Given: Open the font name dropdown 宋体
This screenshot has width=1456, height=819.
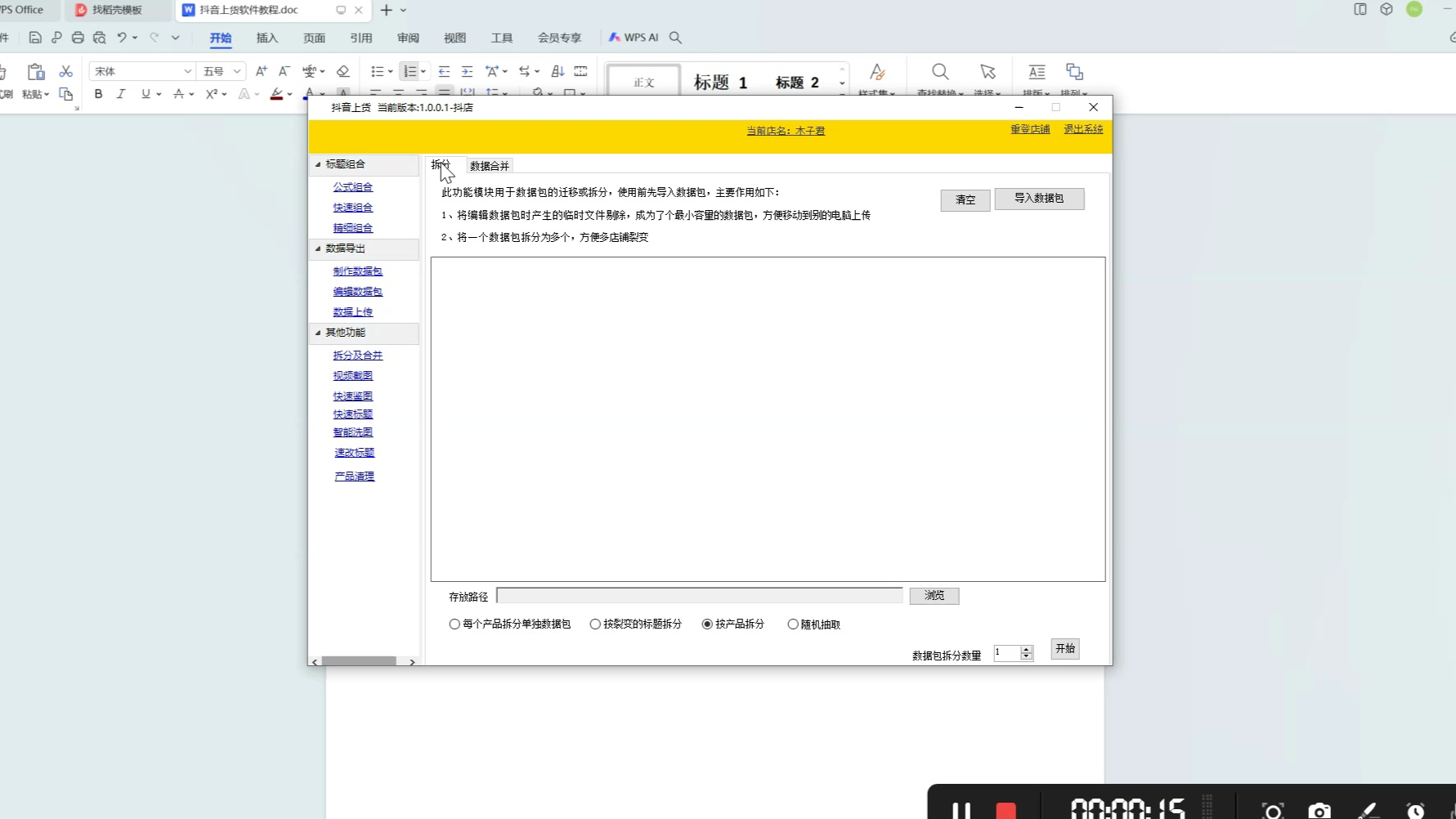Looking at the screenshot, I should [x=187, y=72].
